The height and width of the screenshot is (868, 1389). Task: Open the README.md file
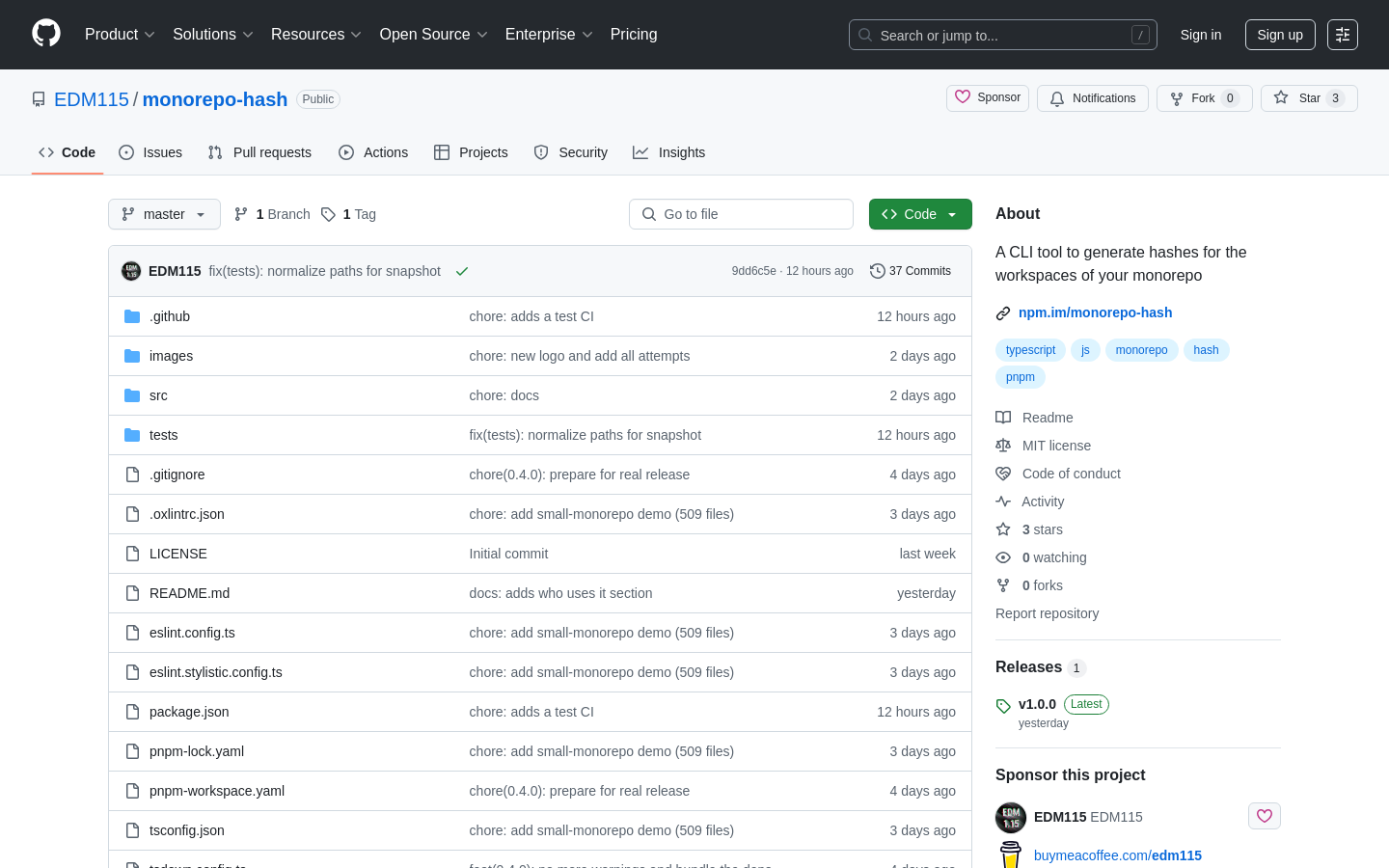pos(189,593)
